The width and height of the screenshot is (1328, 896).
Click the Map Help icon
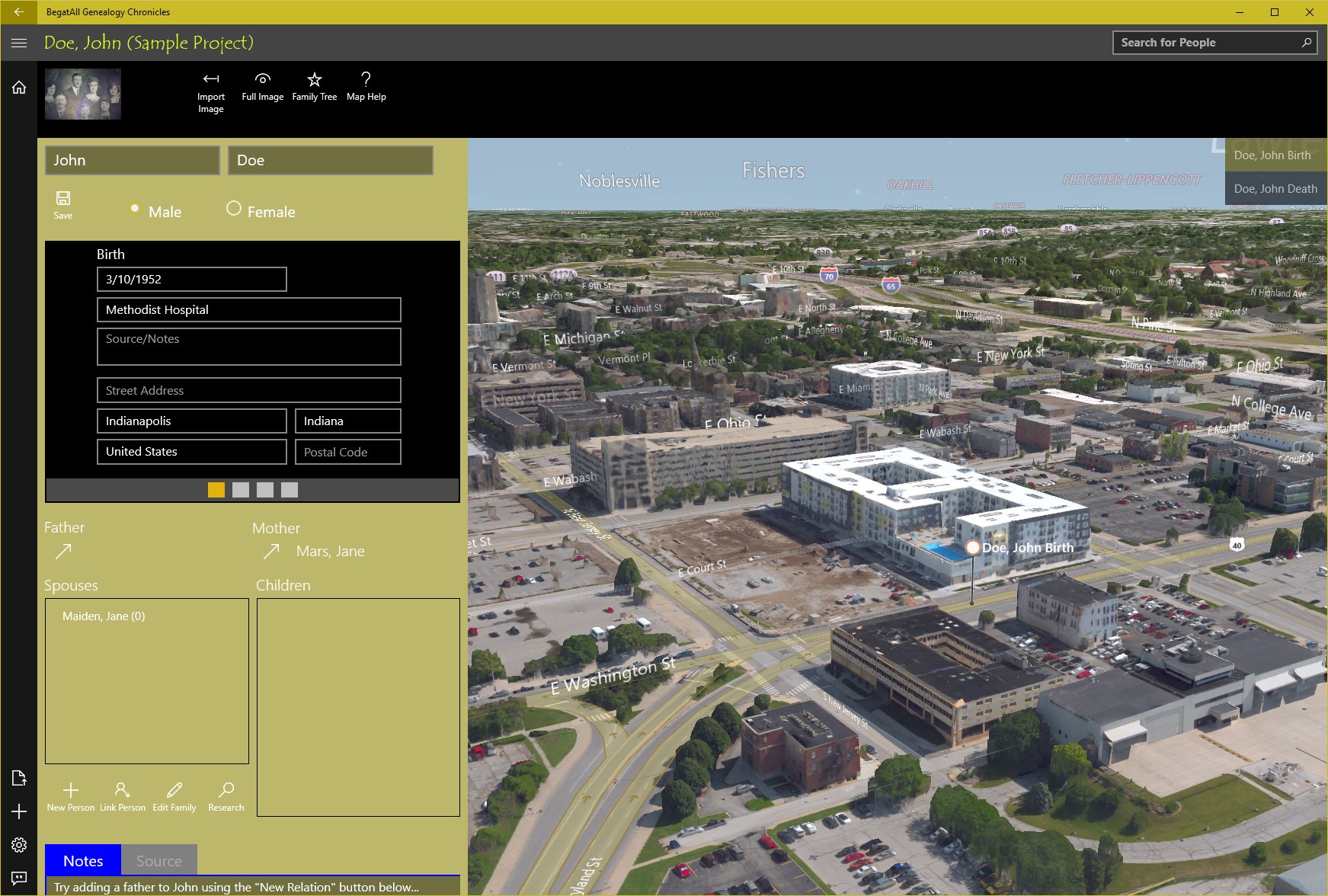366,85
